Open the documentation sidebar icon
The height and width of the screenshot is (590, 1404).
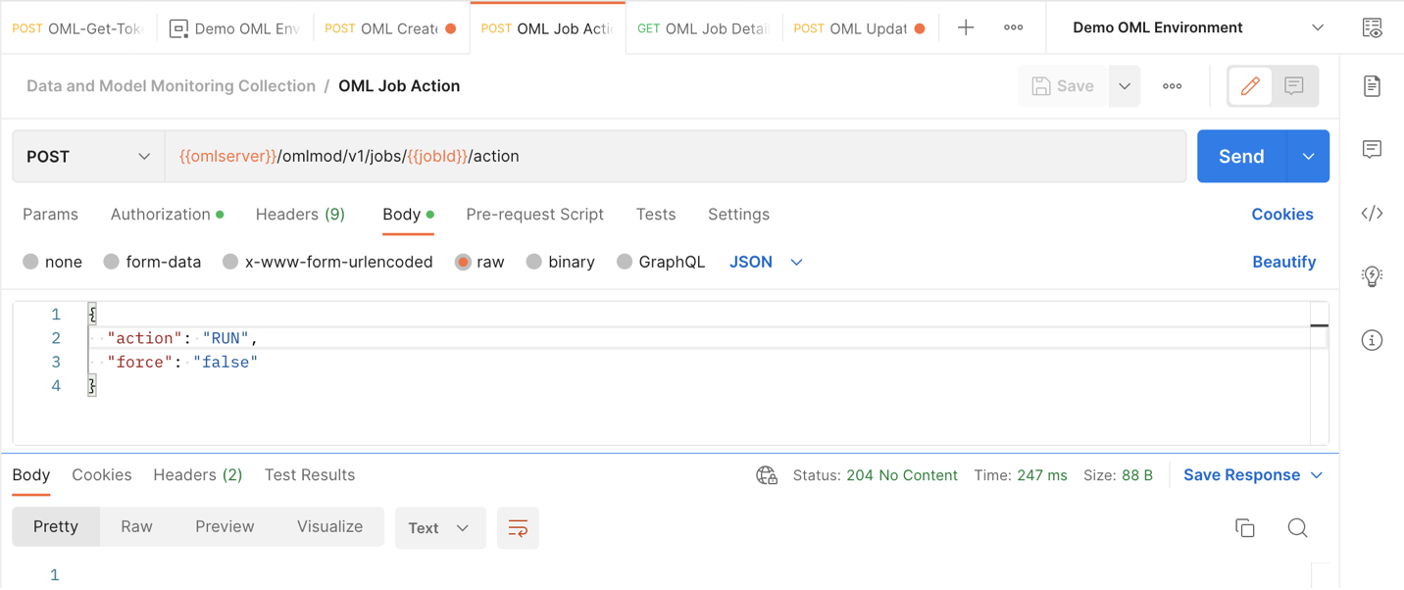click(1372, 86)
